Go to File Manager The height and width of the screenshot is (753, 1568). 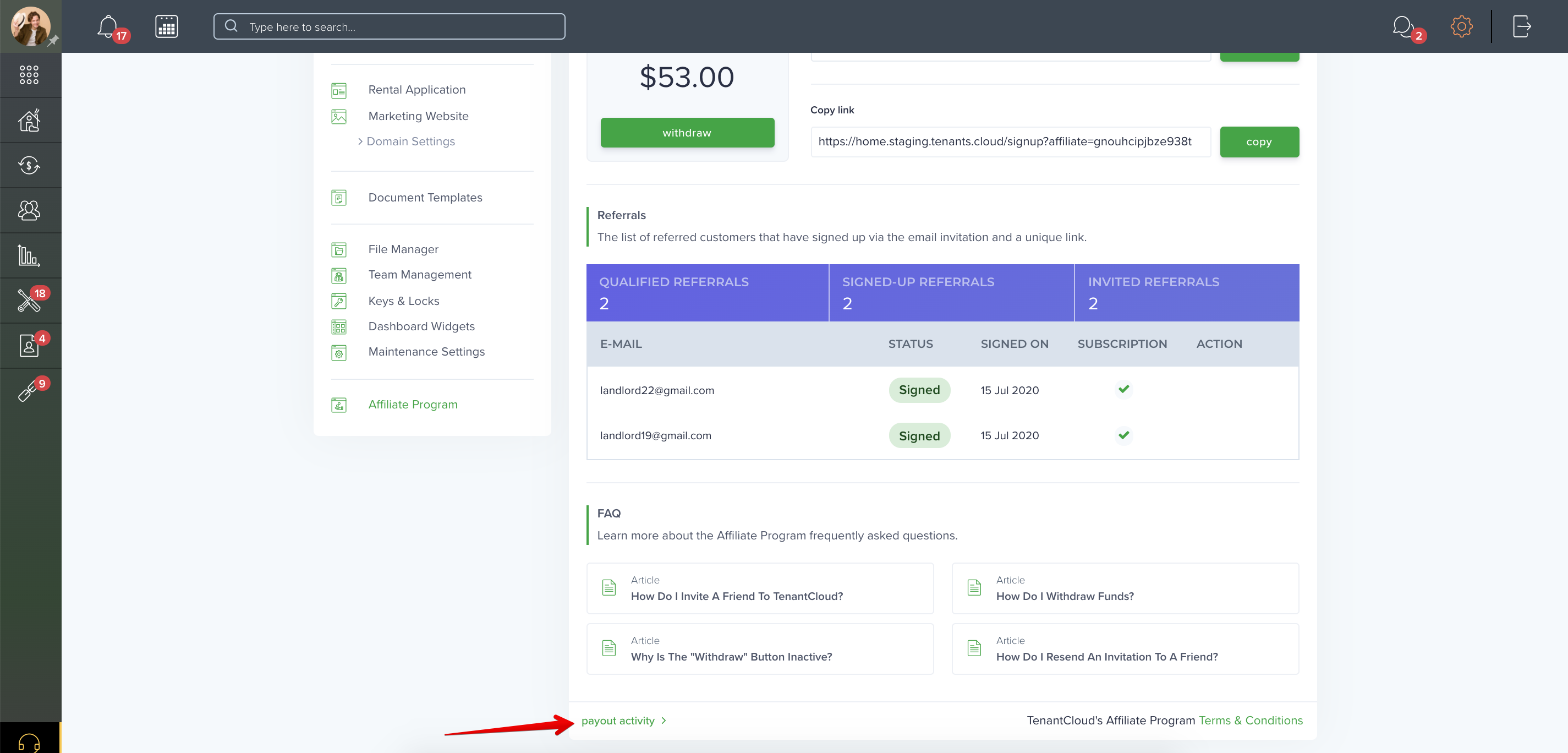coord(403,249)
